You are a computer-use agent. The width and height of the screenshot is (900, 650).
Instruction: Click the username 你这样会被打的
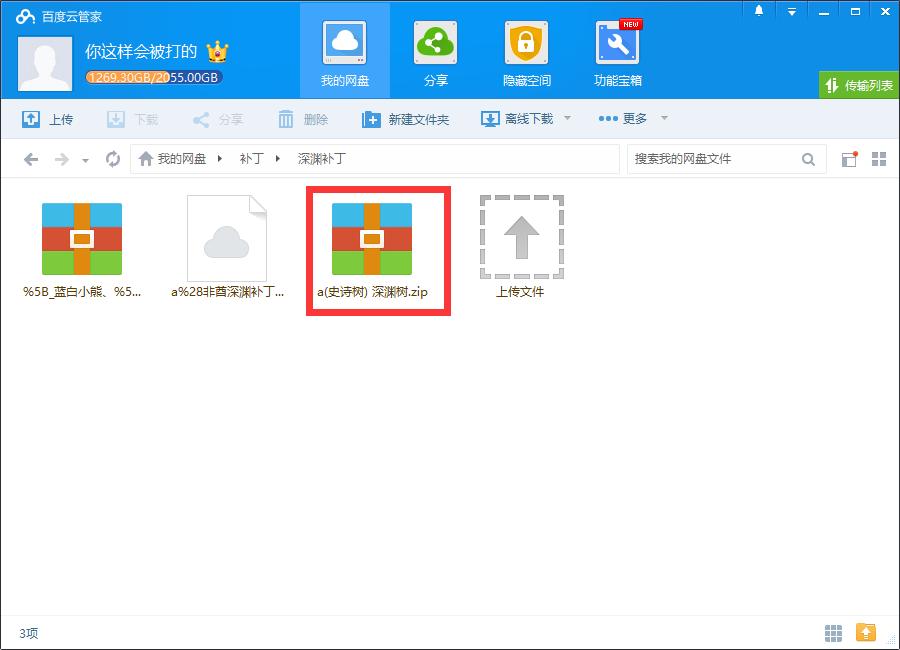pos(141,52)
